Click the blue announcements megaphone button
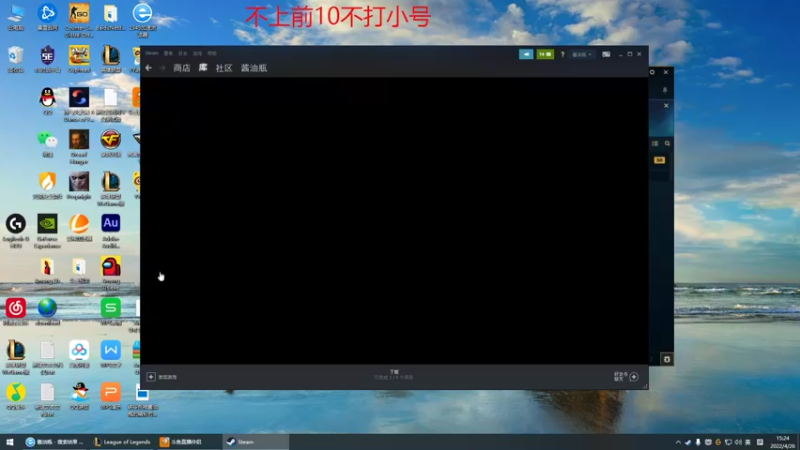 (x=526, y=54)
